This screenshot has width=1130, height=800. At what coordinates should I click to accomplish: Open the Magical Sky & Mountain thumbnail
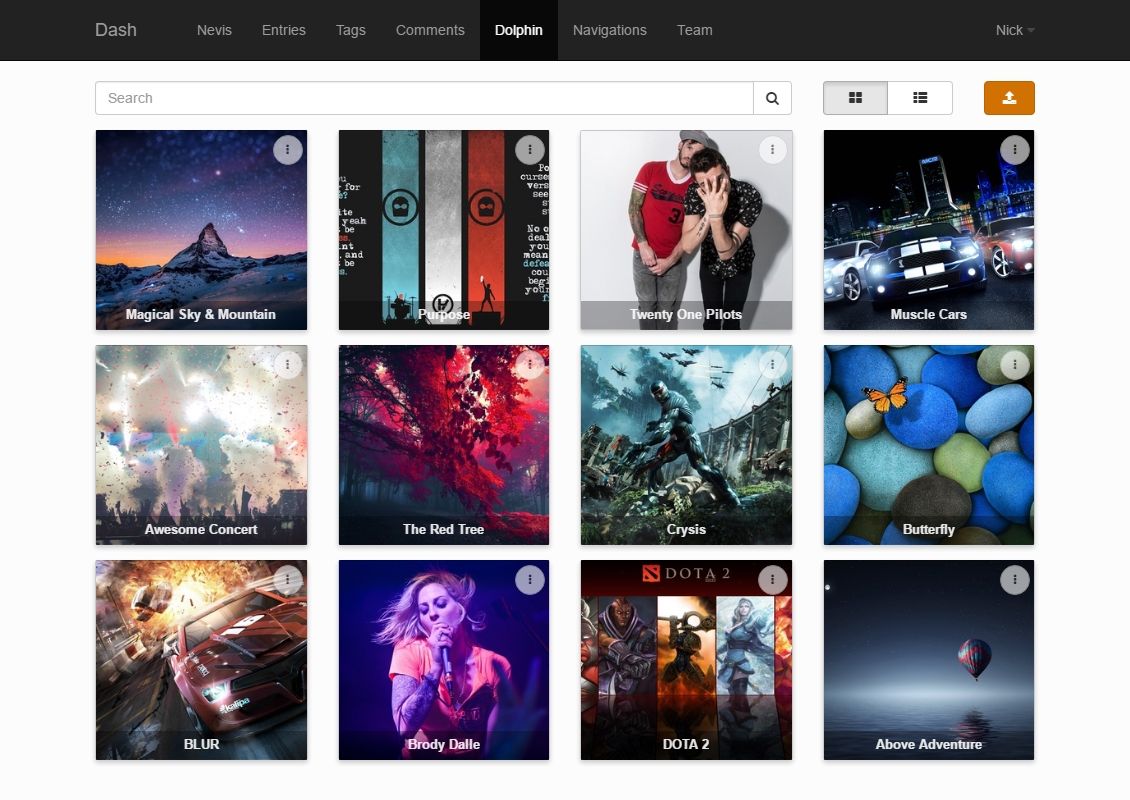[x=201, y=230]
